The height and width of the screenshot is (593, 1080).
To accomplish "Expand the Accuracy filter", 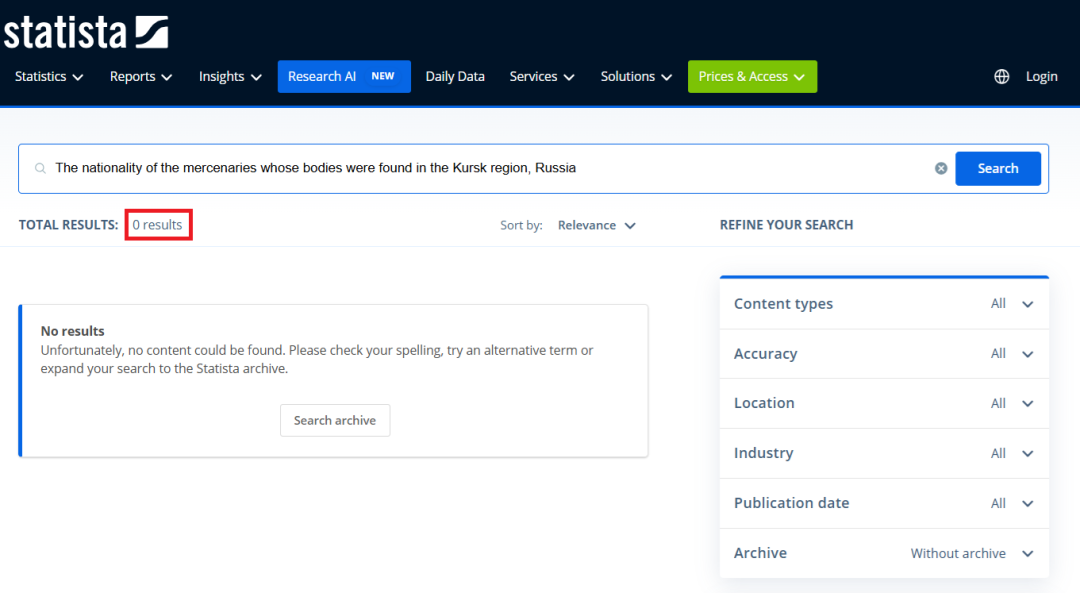I will [884, 353].
